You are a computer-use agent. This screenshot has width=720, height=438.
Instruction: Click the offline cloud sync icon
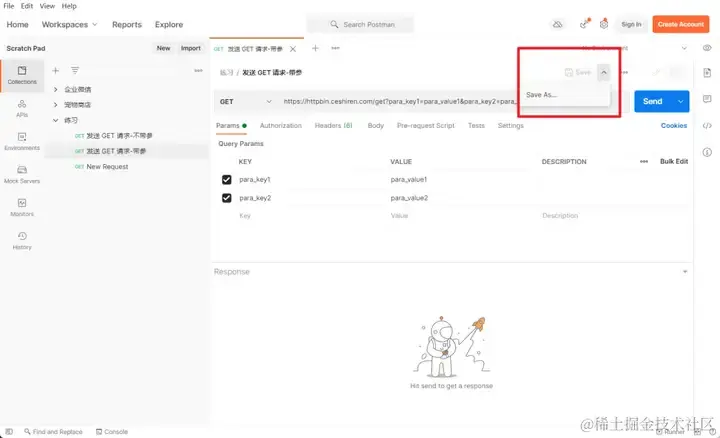click(557, 24)
